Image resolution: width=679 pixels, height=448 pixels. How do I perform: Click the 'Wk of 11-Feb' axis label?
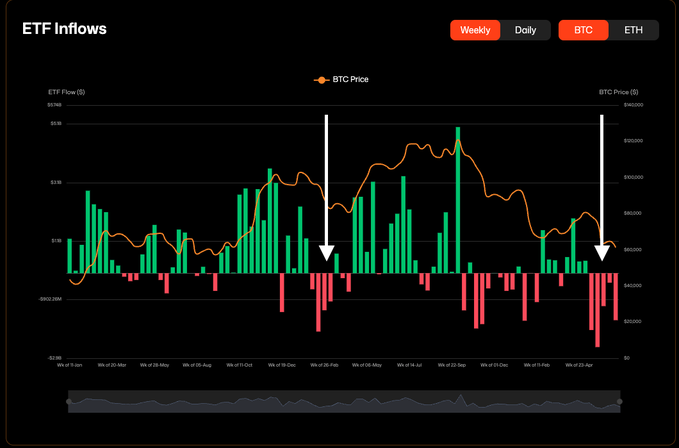(537, 365)
